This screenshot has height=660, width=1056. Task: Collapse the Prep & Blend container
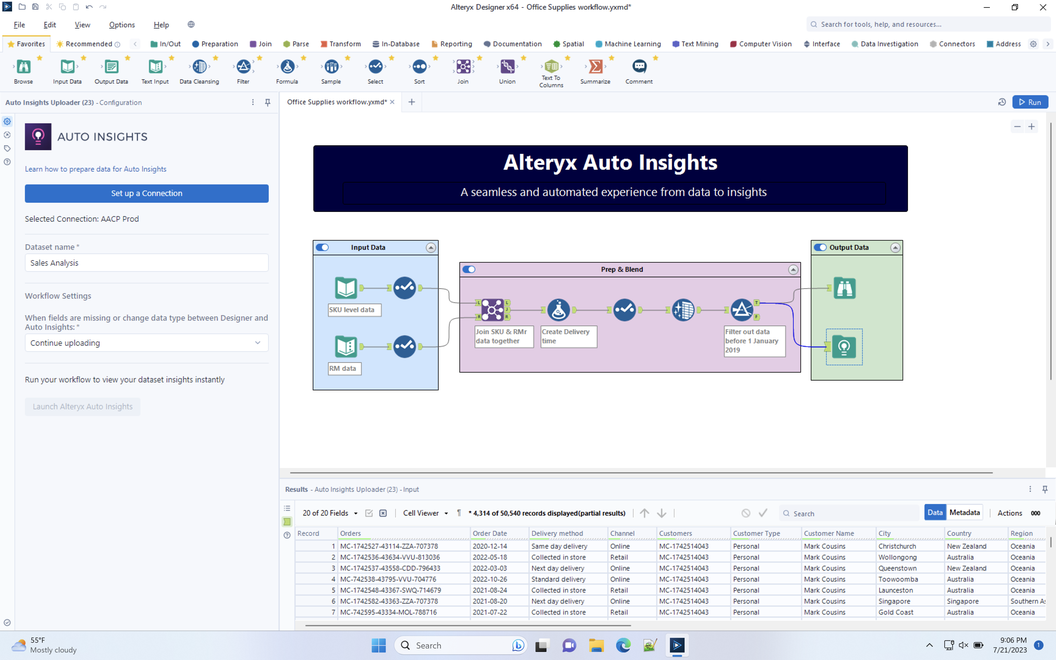[794, 269]
